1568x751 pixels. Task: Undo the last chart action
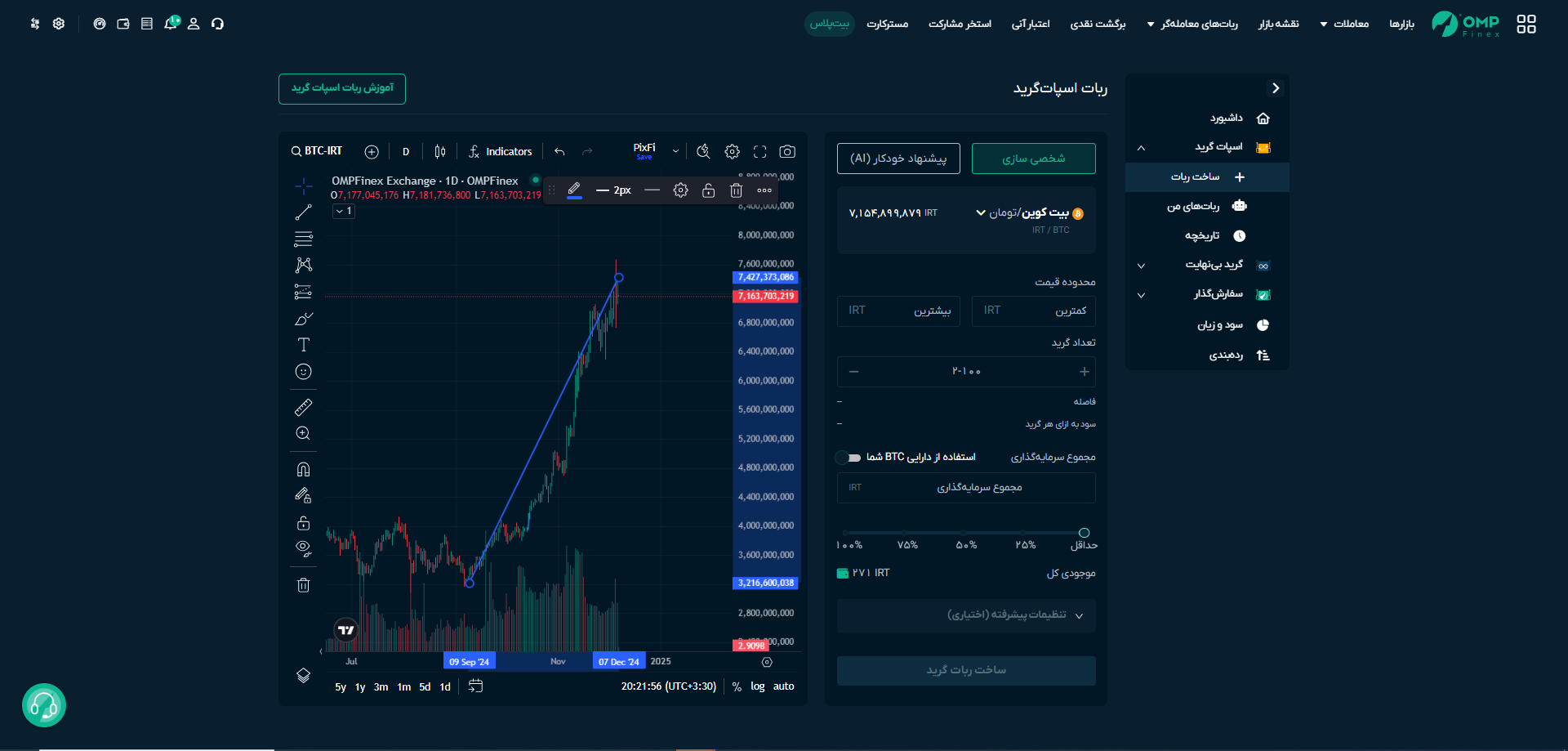559,151
